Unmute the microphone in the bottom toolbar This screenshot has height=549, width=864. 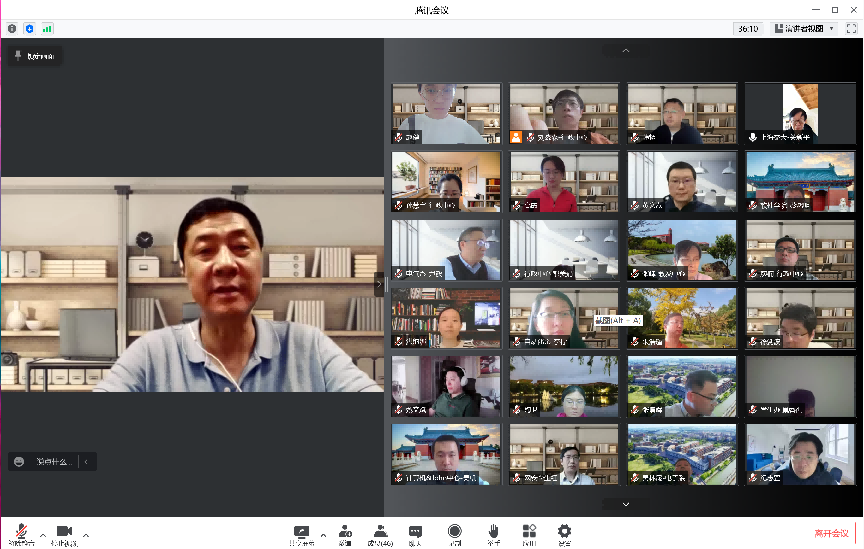coord(21,531)
